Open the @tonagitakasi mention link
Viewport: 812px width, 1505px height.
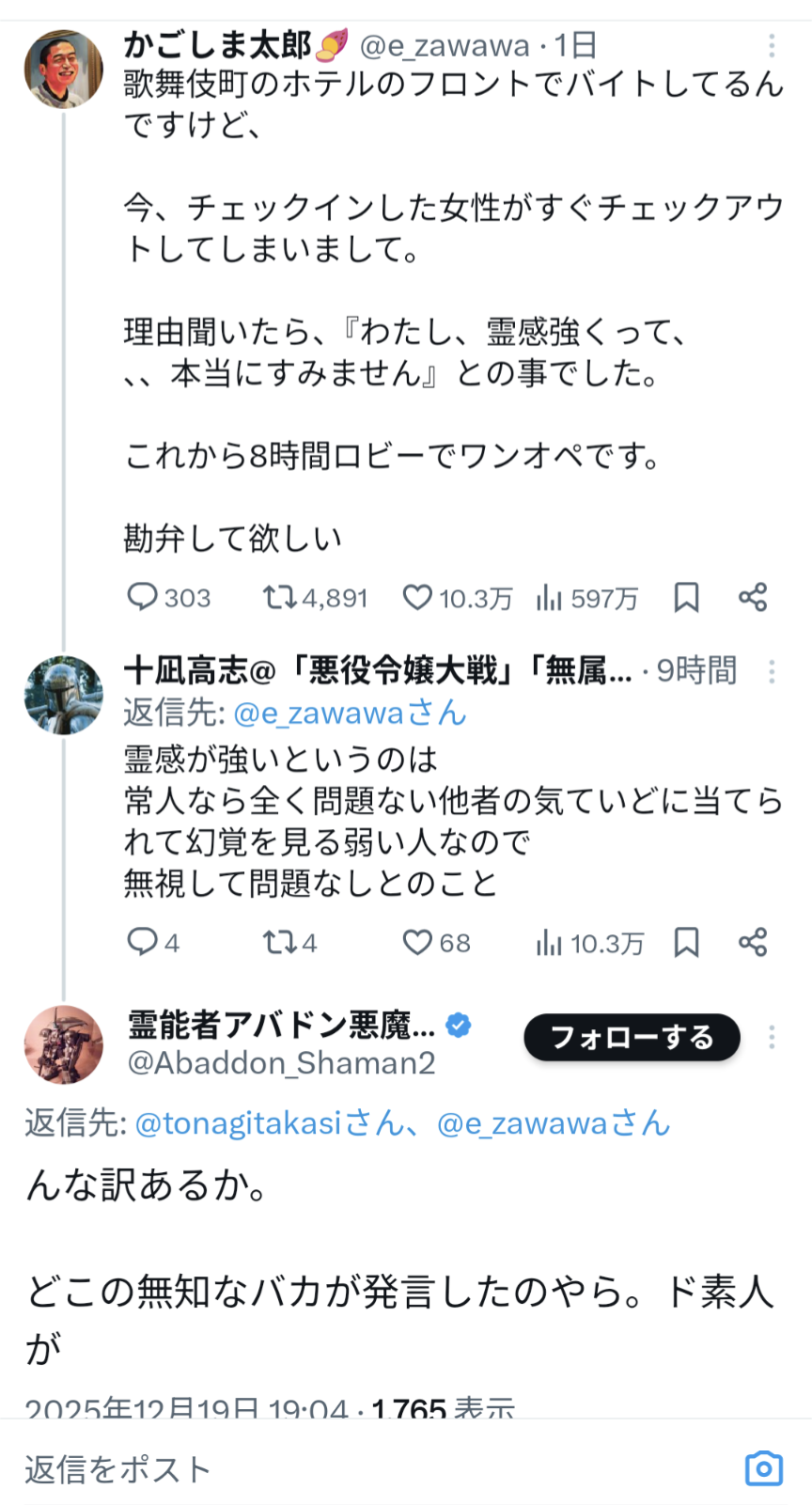coord(268,1123)
